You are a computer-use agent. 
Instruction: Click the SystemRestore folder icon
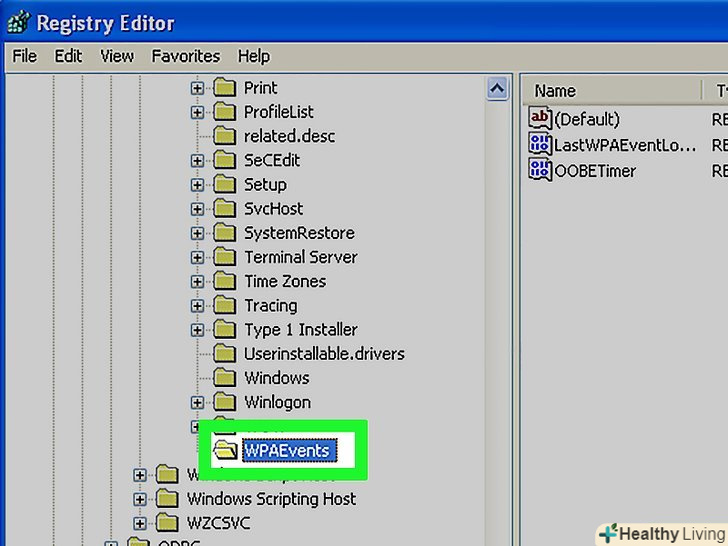coord(225,232)
